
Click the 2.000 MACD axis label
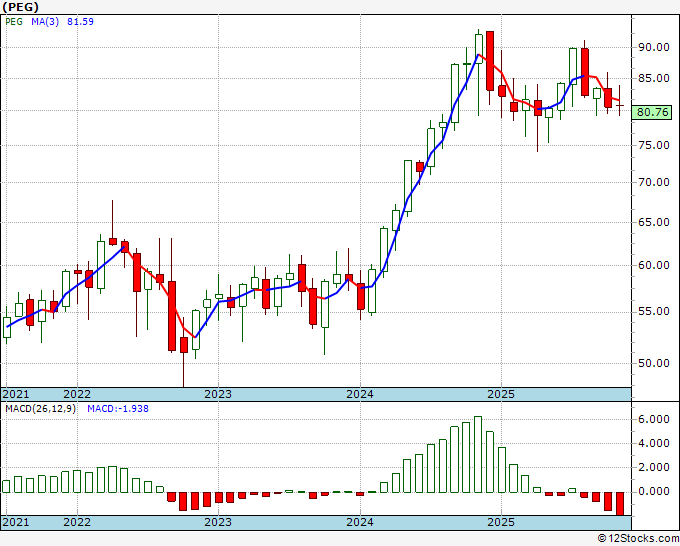point(654,467)
